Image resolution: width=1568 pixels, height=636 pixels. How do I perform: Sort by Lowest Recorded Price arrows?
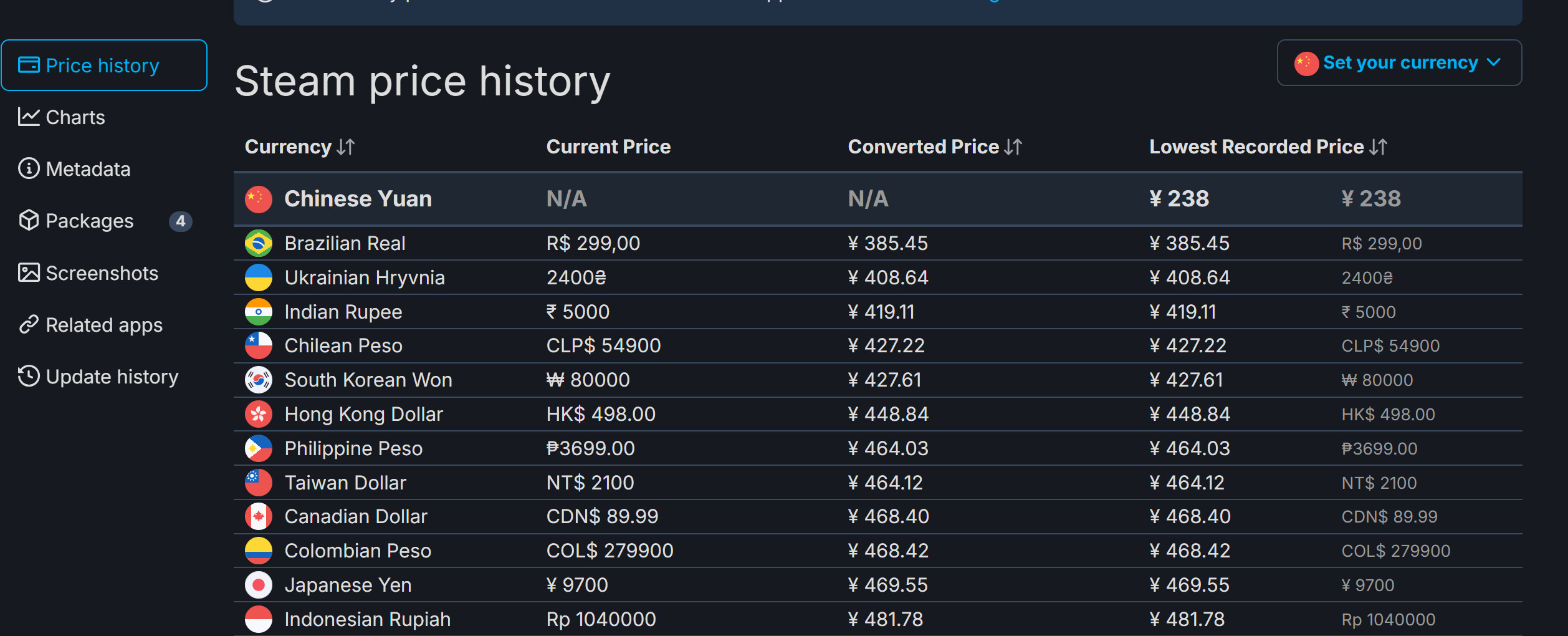[1378, 147]
